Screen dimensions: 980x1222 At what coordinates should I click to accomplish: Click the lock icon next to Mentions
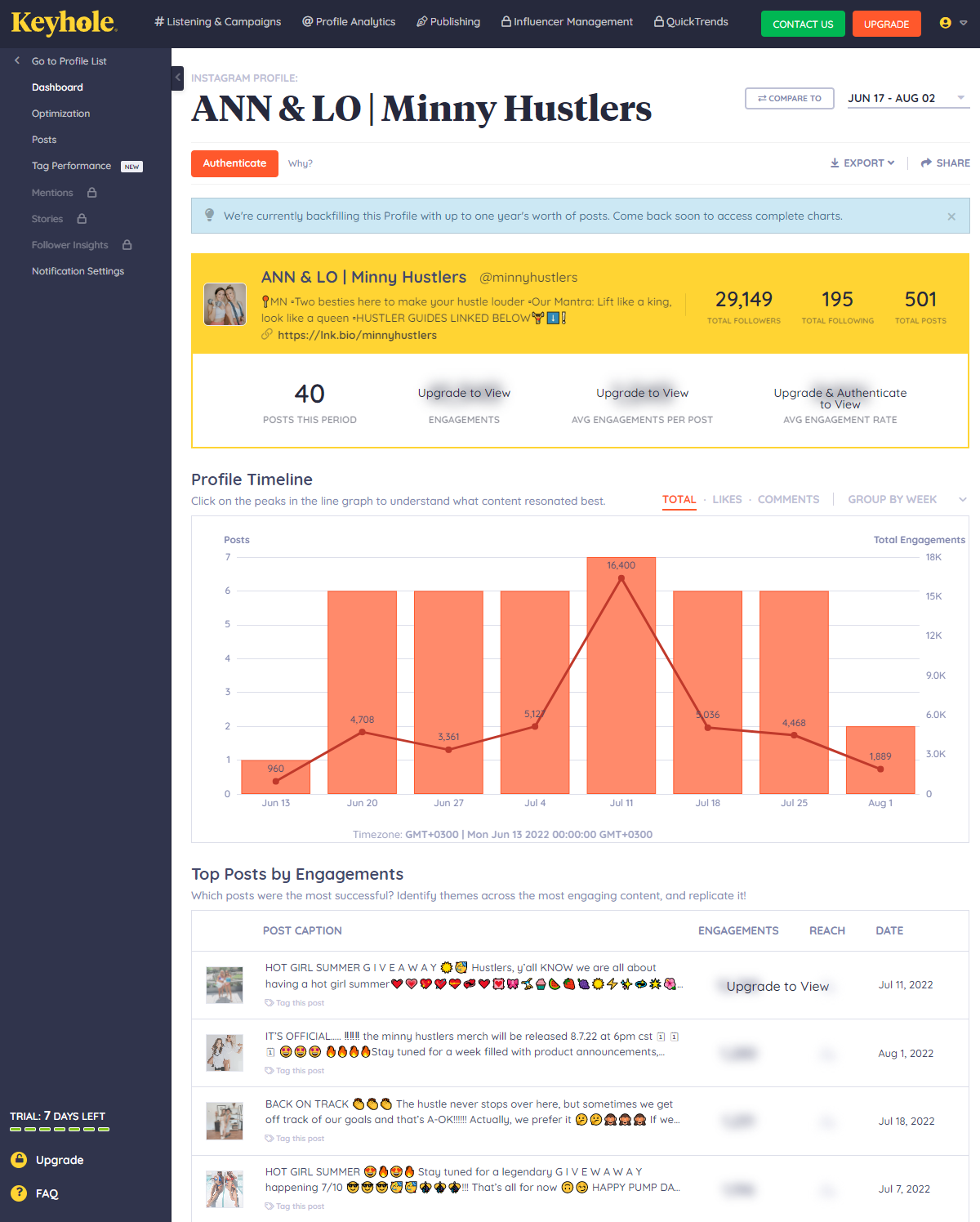pos(92,193)
